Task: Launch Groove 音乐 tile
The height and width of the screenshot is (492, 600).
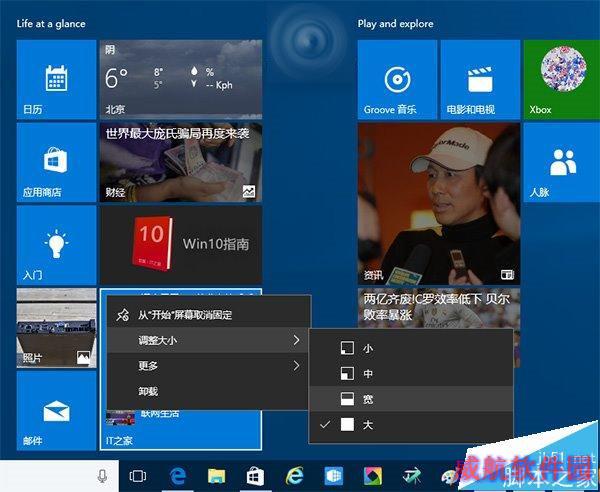Action: [397, 80]
